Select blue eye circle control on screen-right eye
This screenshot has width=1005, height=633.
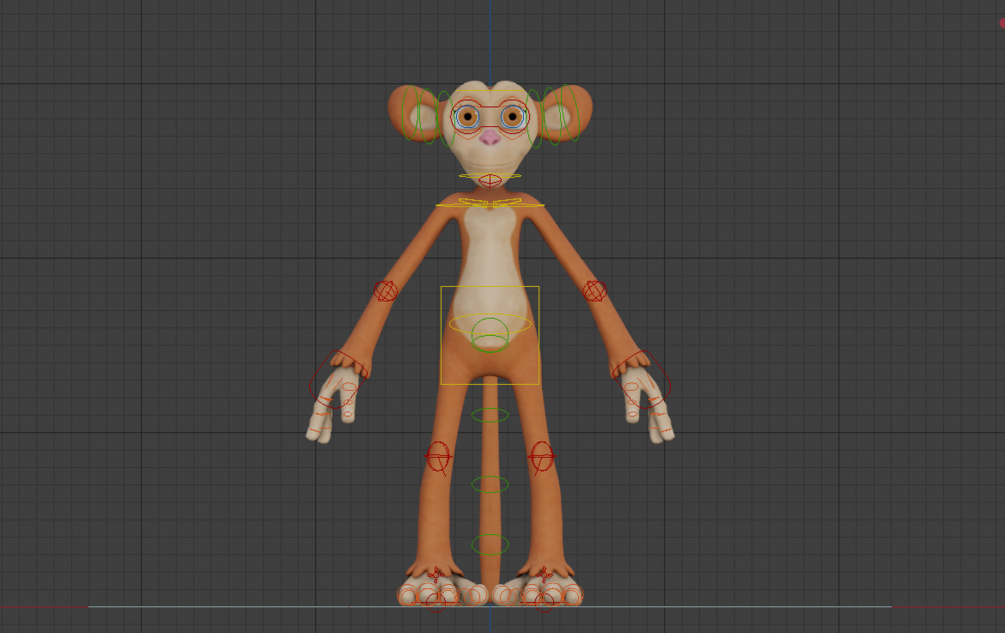pyautogui.click(x=513, y=117)
